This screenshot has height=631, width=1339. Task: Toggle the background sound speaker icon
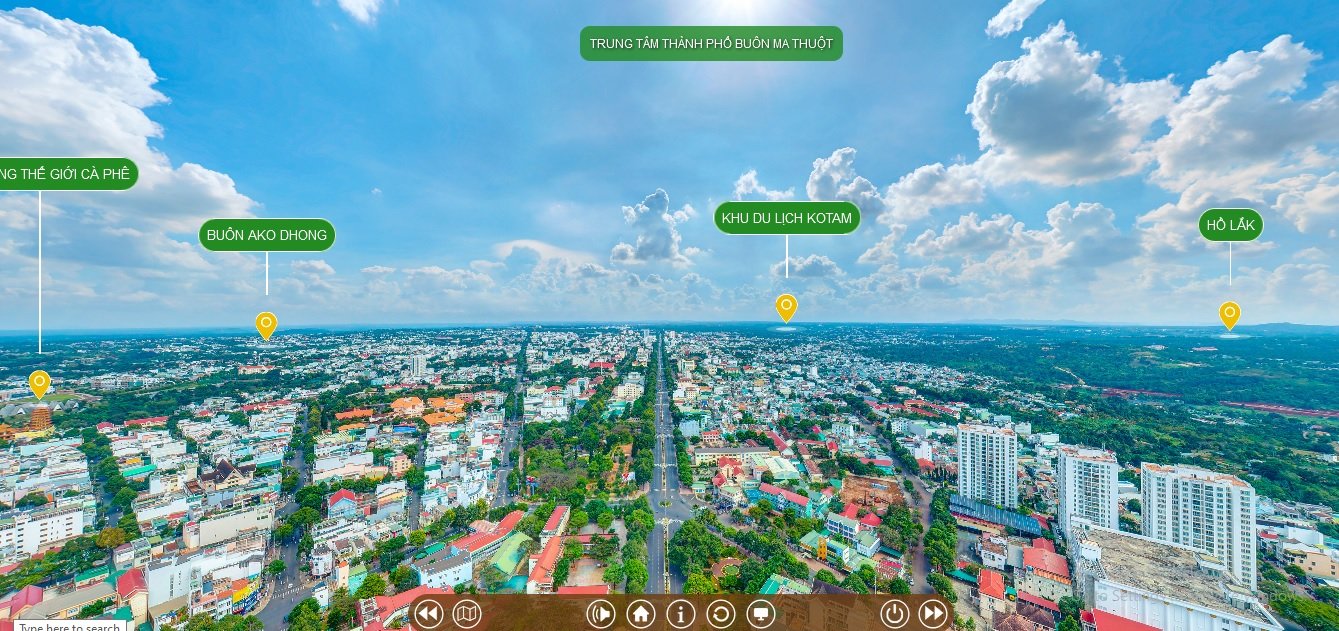pyautogui.click(x=601, y=613)
